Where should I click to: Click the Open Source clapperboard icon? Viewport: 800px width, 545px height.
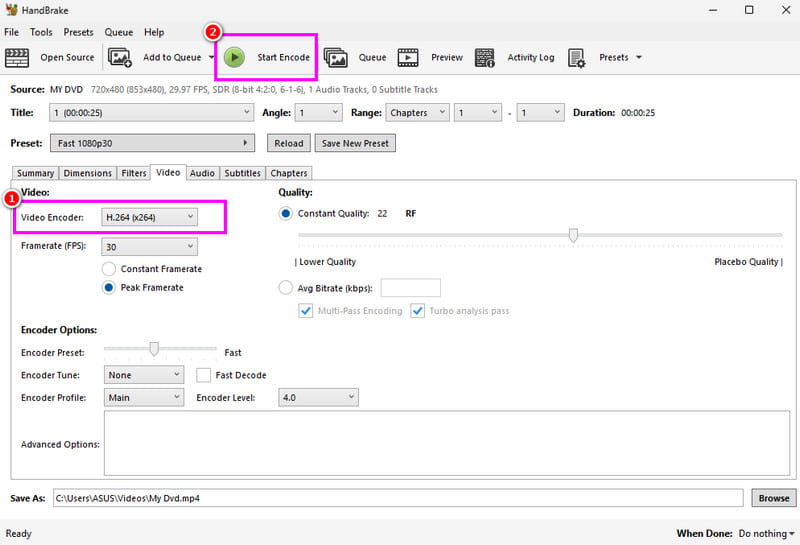(17, 58)
